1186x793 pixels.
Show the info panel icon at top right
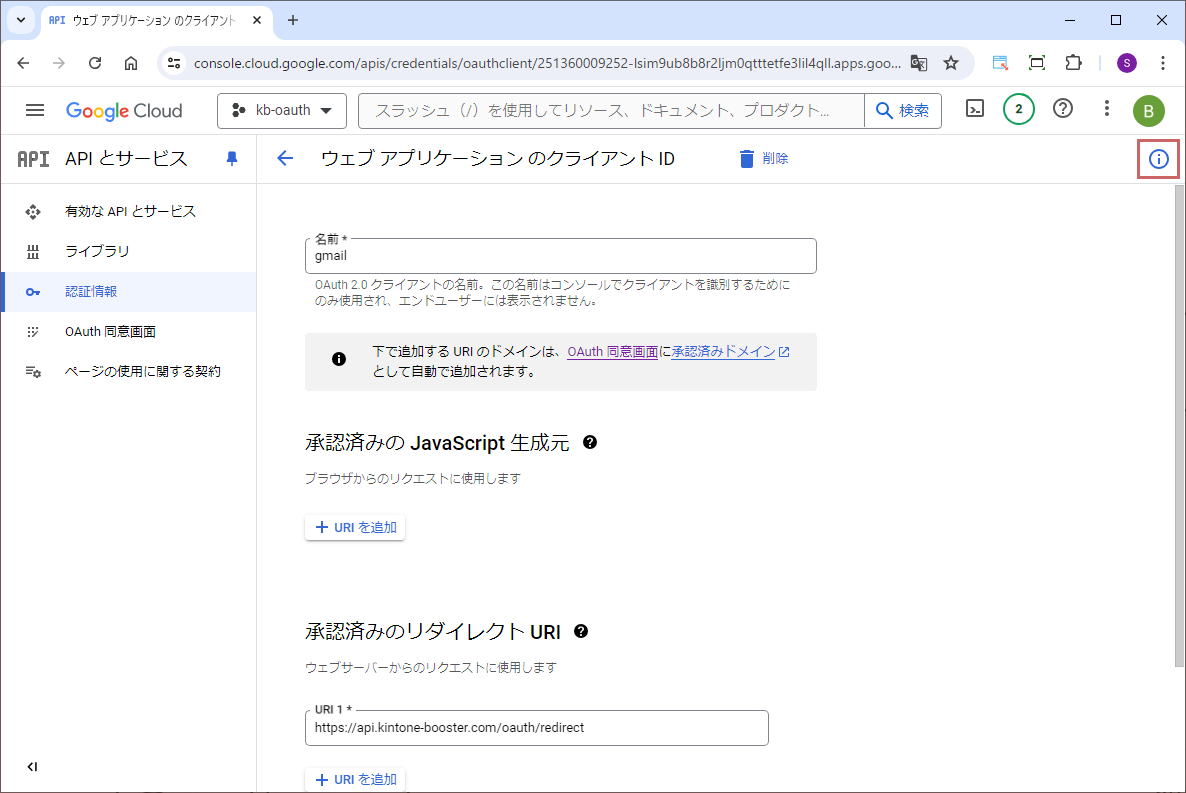tap(1158, 159)
